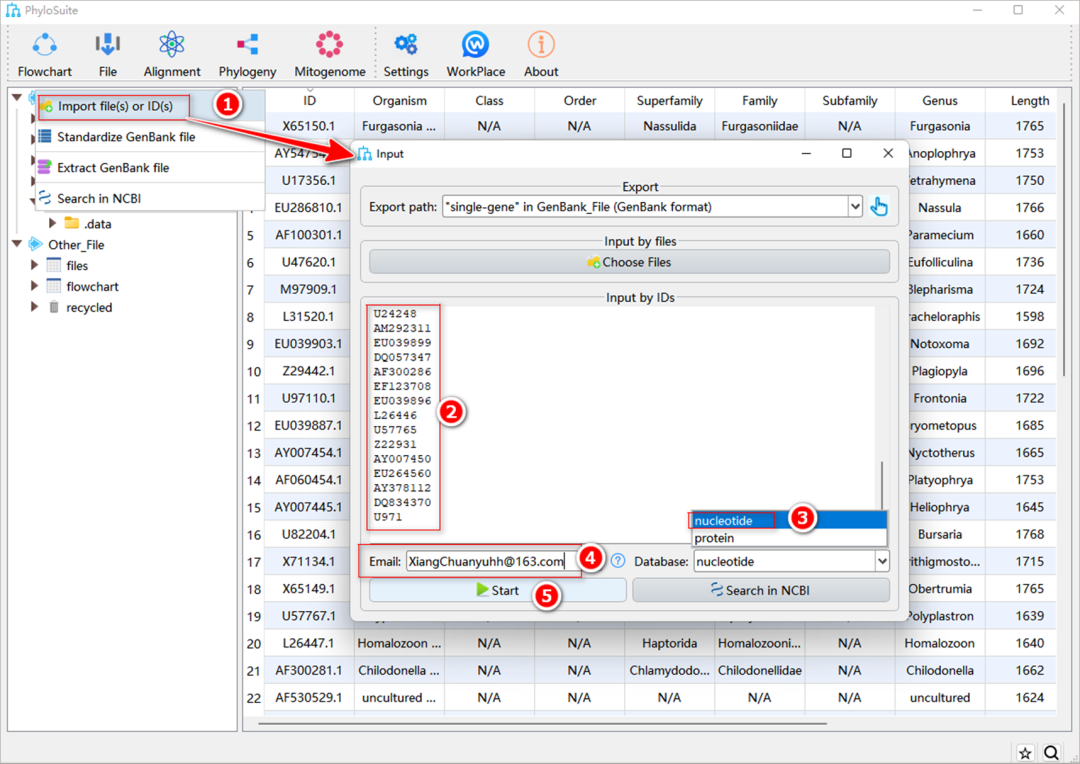
Task: Click the table horizontal scrollbar
Action: (x=542, y=724)
